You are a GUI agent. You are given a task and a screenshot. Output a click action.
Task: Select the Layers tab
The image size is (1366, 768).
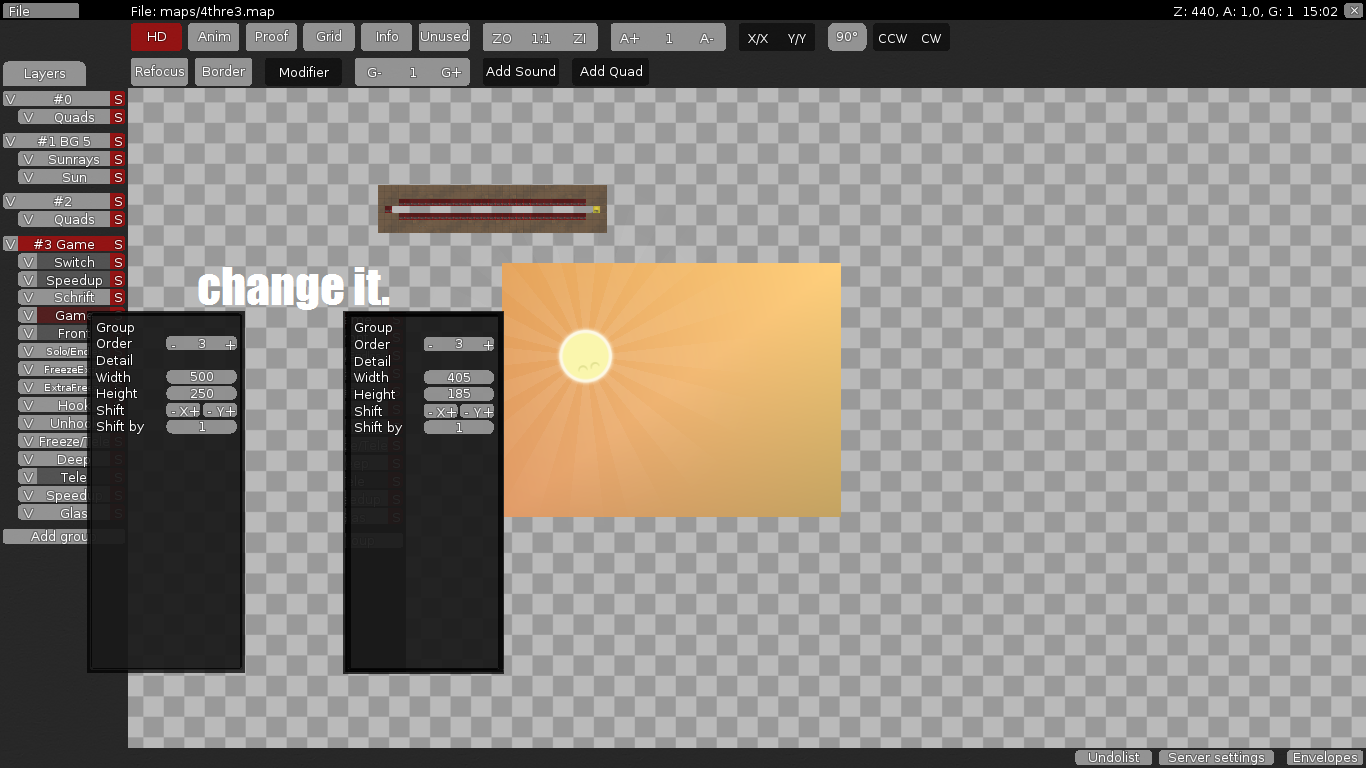click(x=44, y=74)
